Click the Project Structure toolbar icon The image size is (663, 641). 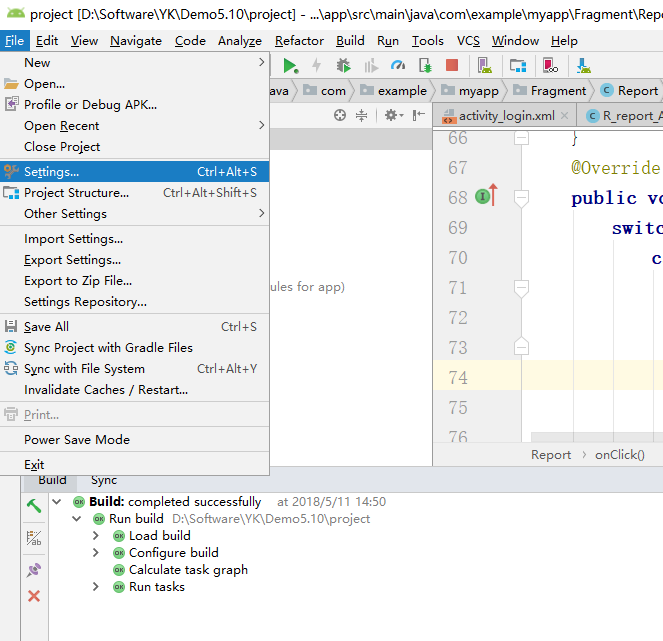coord(518,66)
